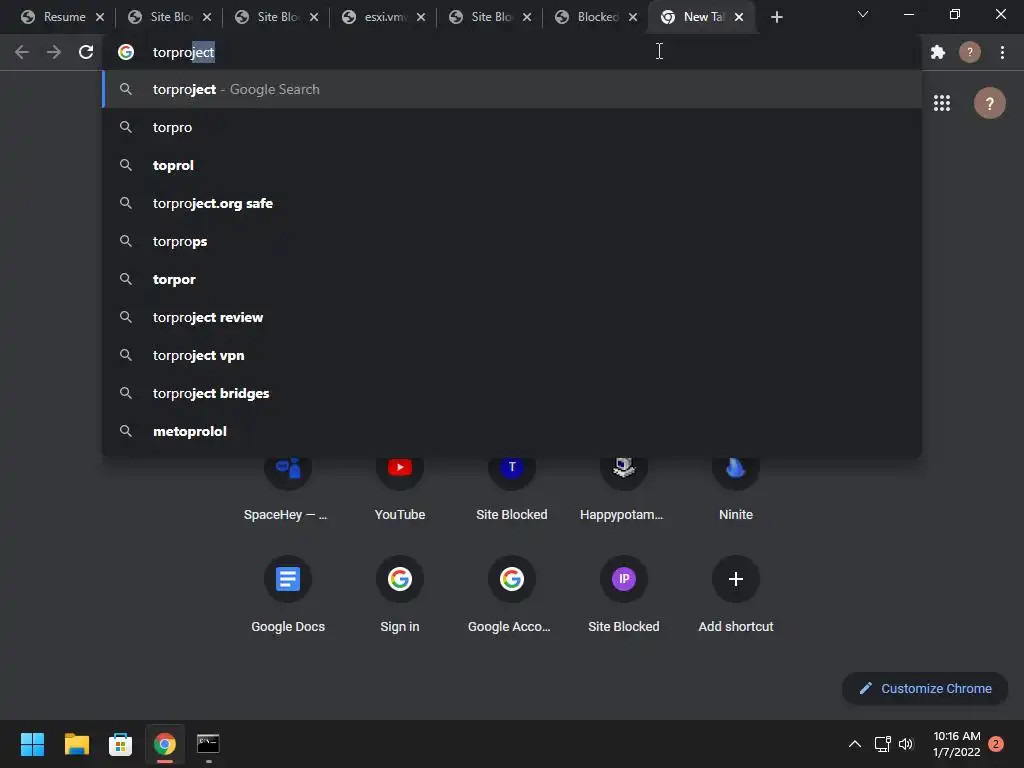
Task: Select the 'torprops' suggestion
Action: tap(512, 241)
